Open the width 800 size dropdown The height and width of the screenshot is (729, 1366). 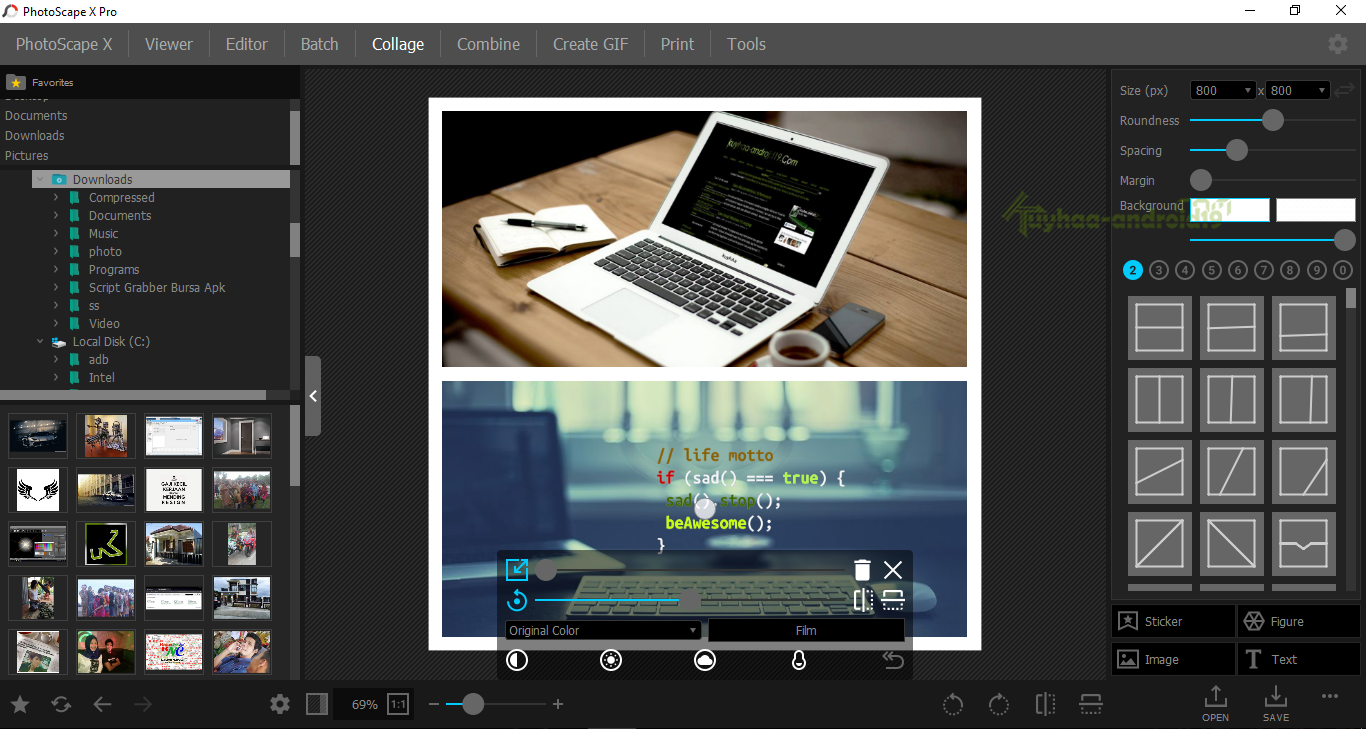[x=1223, y=90]
